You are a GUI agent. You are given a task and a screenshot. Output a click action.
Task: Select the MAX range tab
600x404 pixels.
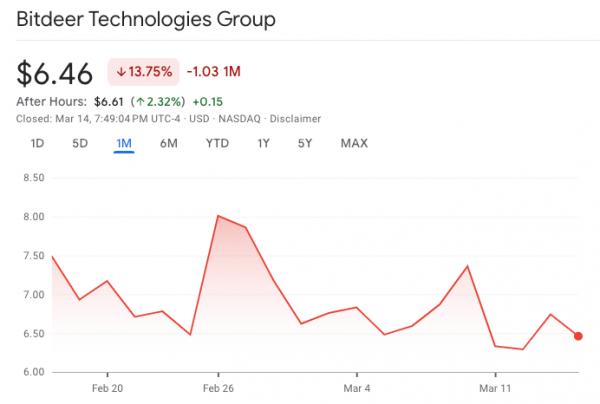tap(354, 143)
